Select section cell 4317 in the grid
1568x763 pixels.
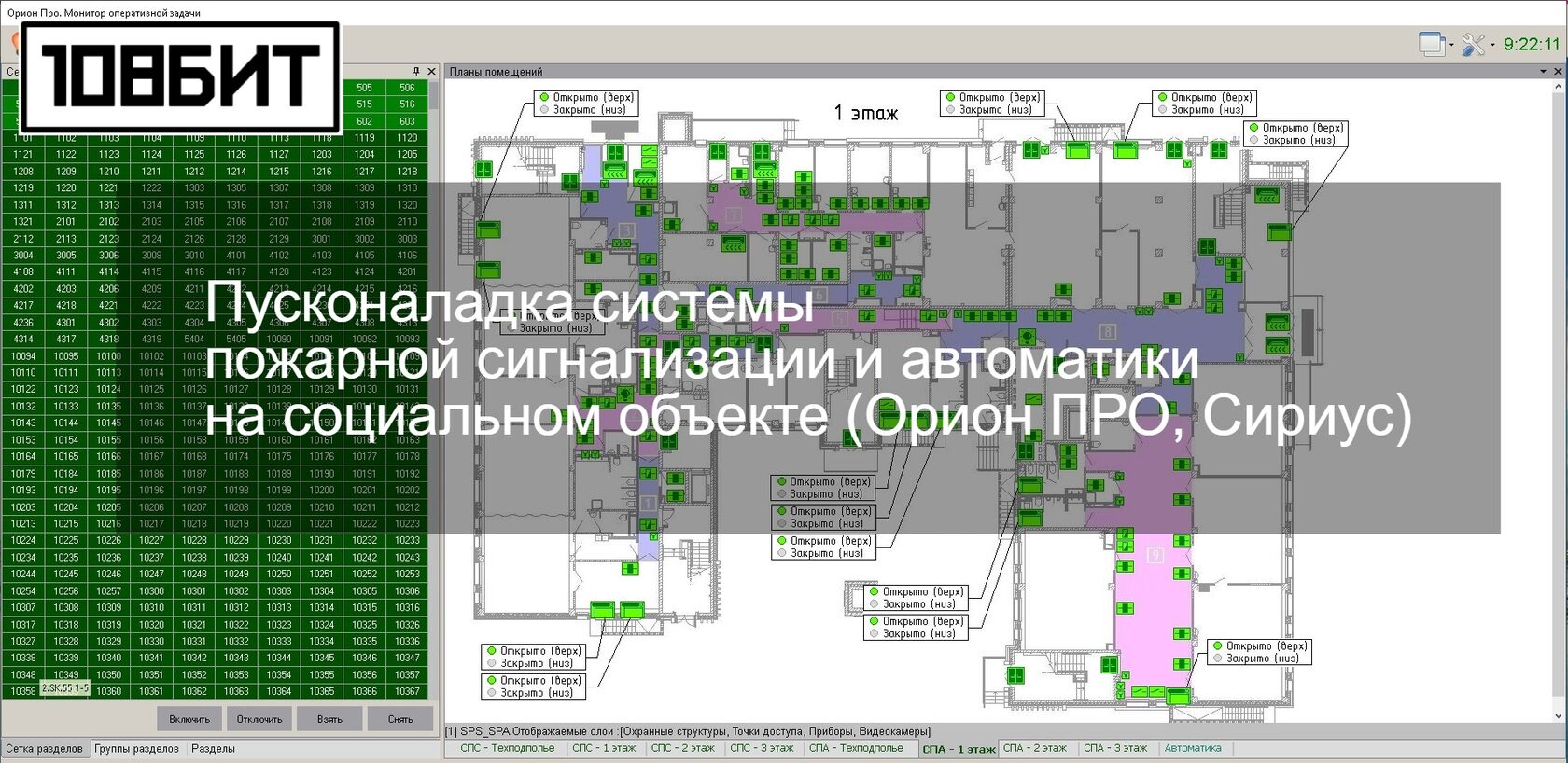pyautogui.click(x=66, y=340)
